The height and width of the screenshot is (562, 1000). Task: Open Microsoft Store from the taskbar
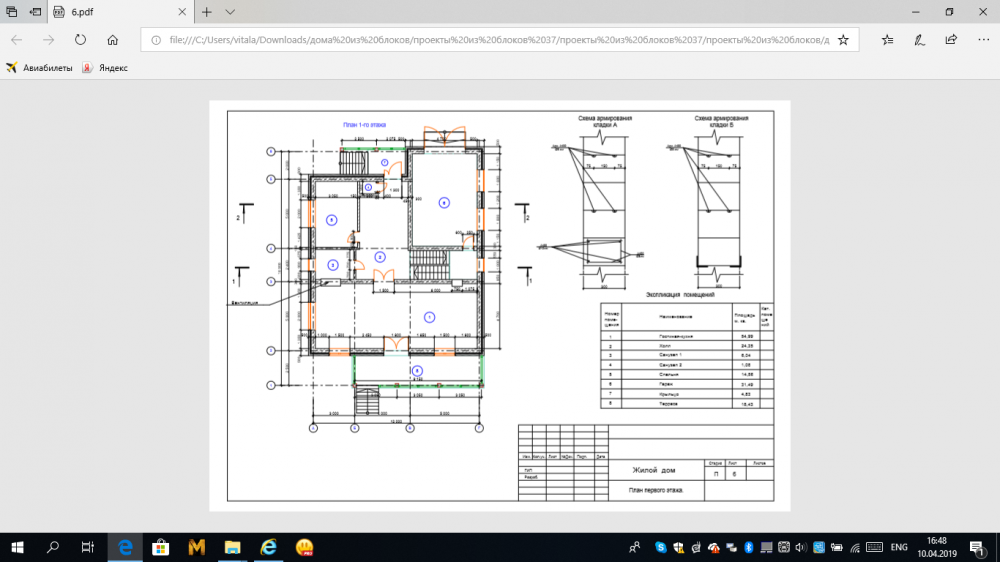pos(160,547)
